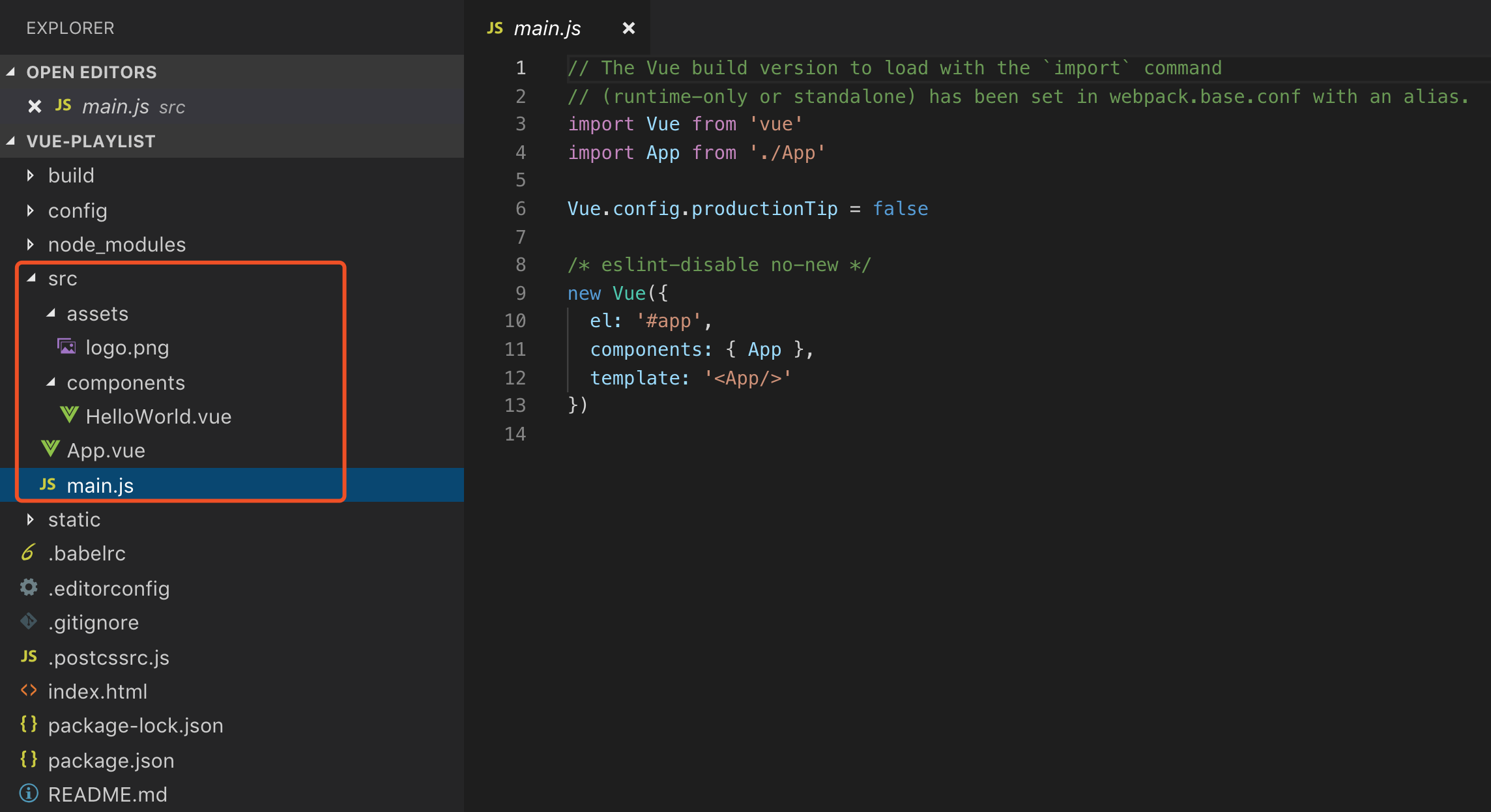
Task: Expand the build folder
Action: (x=30, y=175)
